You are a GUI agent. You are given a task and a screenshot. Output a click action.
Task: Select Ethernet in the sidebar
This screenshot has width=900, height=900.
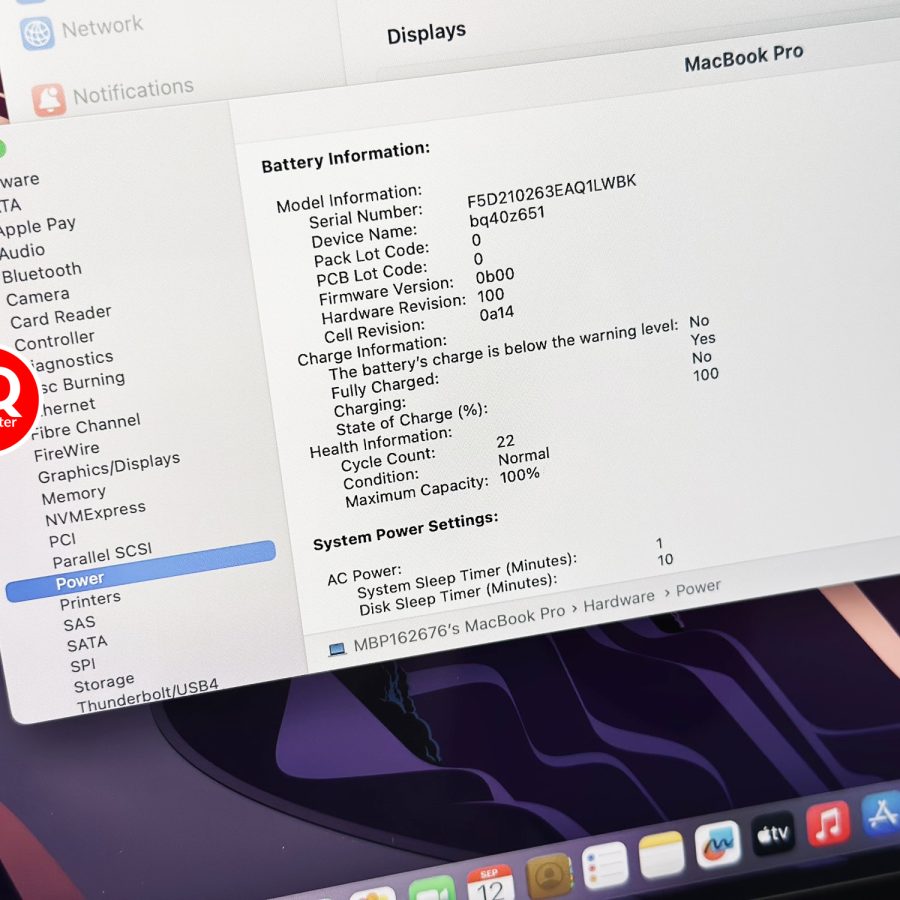click(67, 407)
